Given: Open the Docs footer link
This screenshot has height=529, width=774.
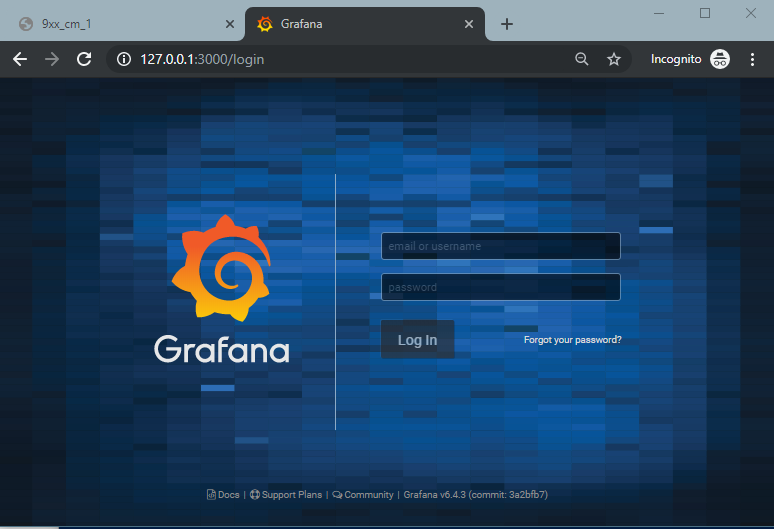Looking at the screenshot, I should click(x=223, y=494).
